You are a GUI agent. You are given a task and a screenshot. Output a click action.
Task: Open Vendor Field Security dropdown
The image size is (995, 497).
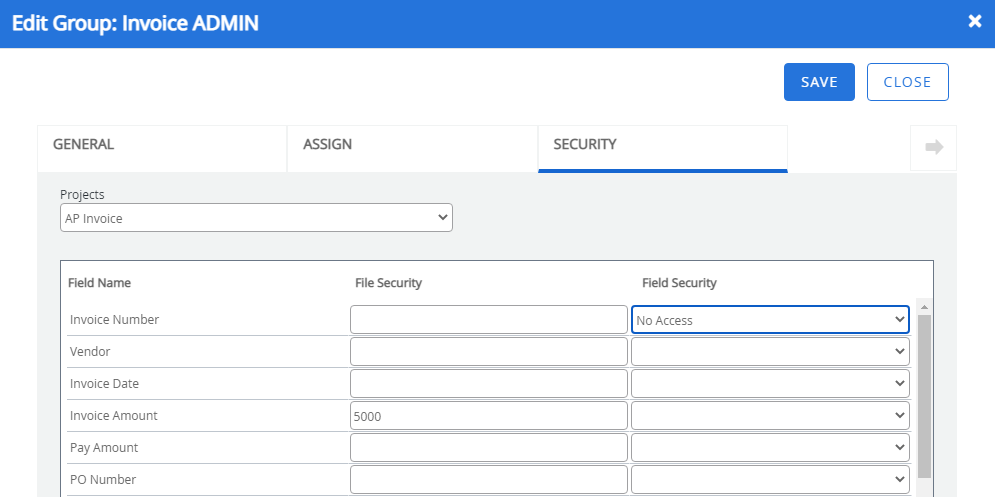coord(769,352)
